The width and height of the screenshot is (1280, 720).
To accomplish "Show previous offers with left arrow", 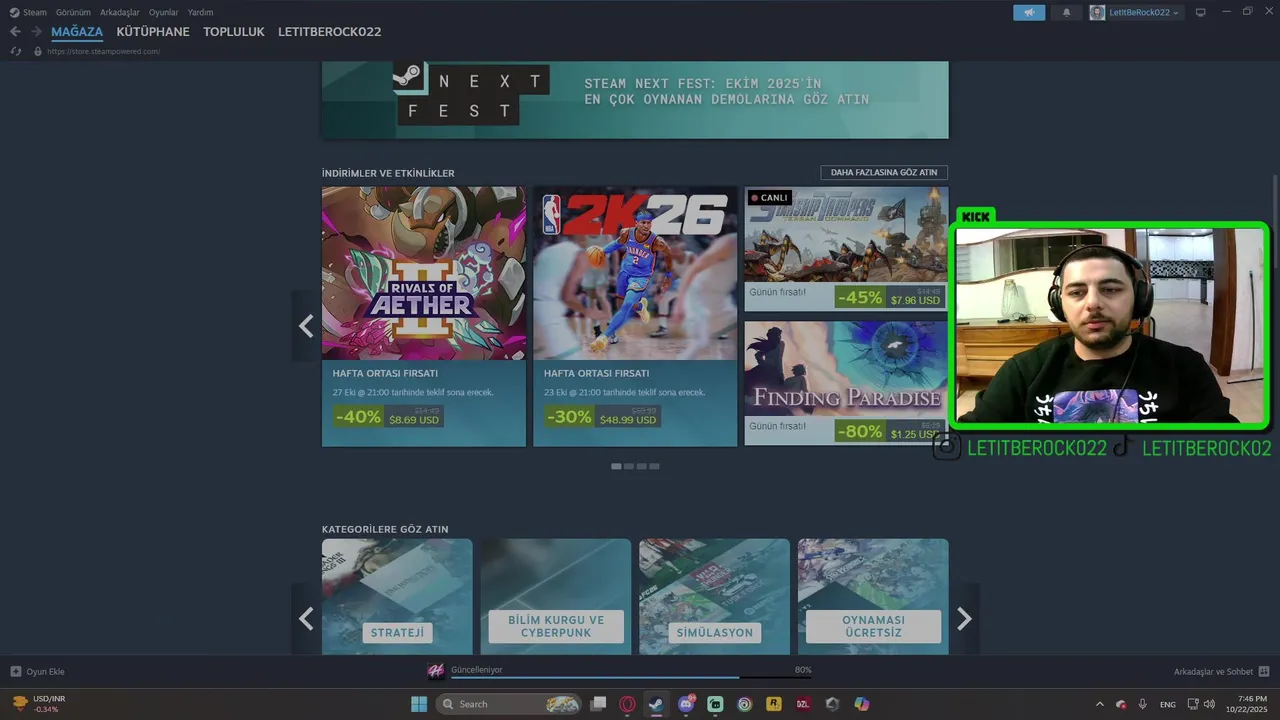I will point(306,326).
